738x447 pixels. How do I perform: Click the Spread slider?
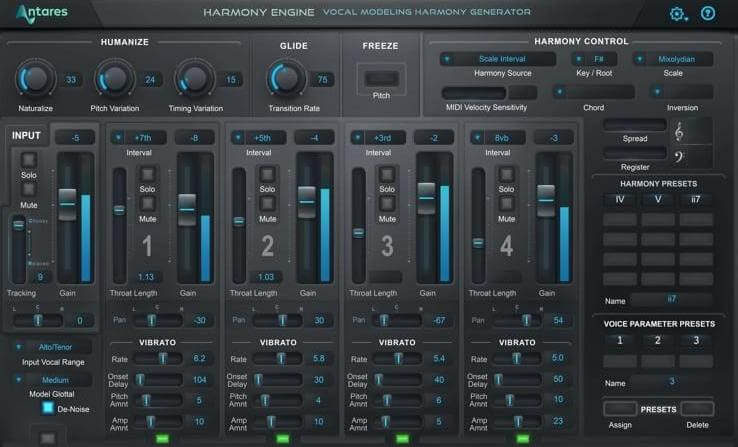(634, 125)
